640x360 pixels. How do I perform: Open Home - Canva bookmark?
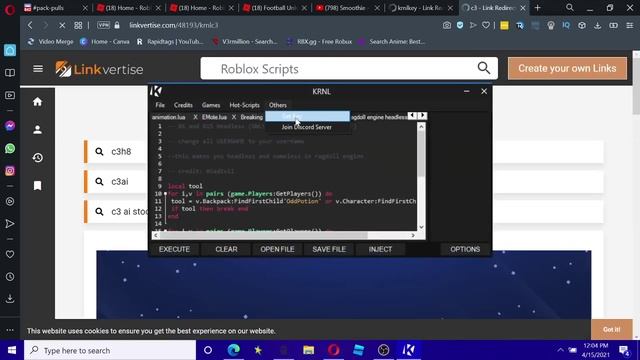(104, 42)
